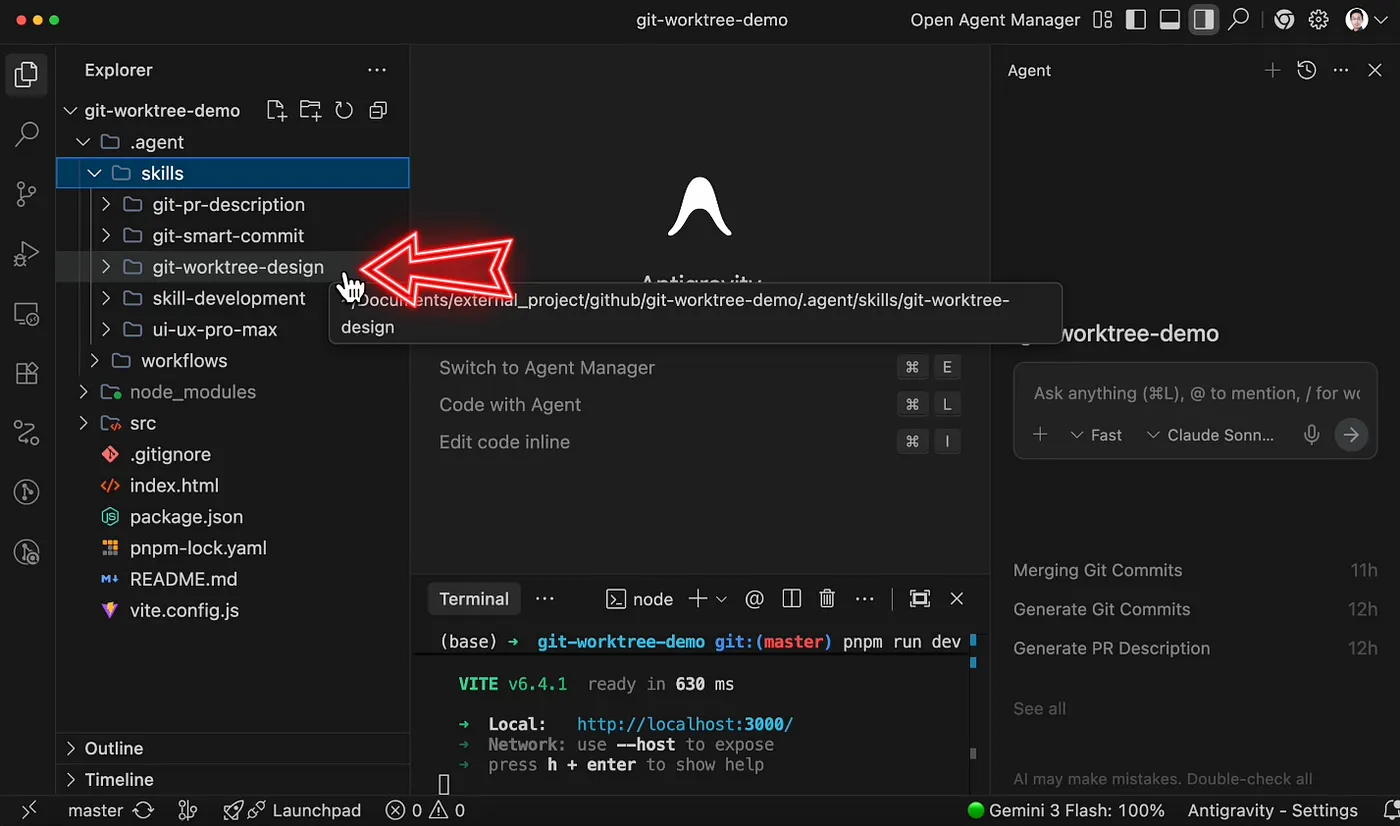Open Explorer more actions menu
Viewport: 1400px width, 826px height.
point(377,70)
